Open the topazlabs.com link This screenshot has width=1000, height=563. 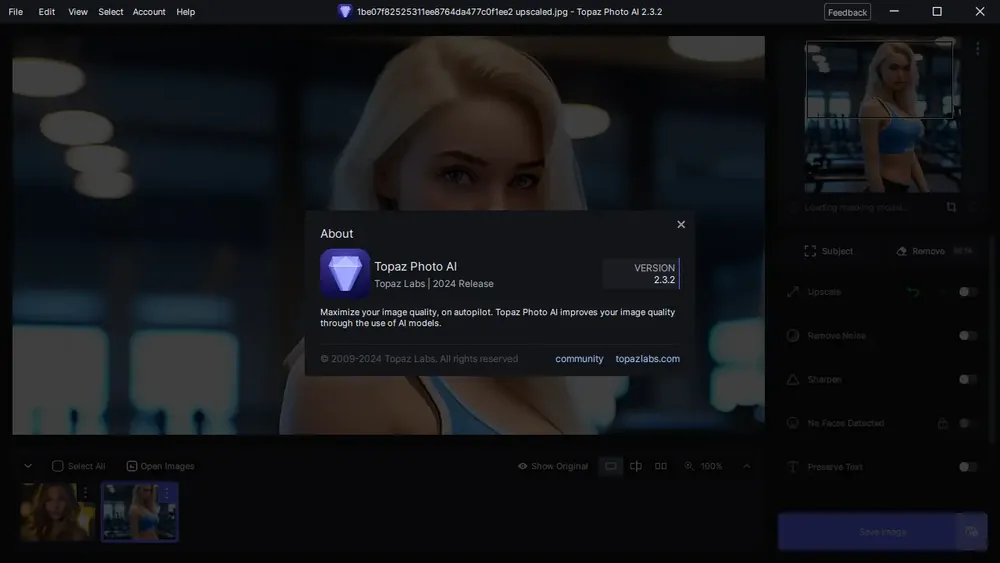pyautogui.click(x=647, y=359)
